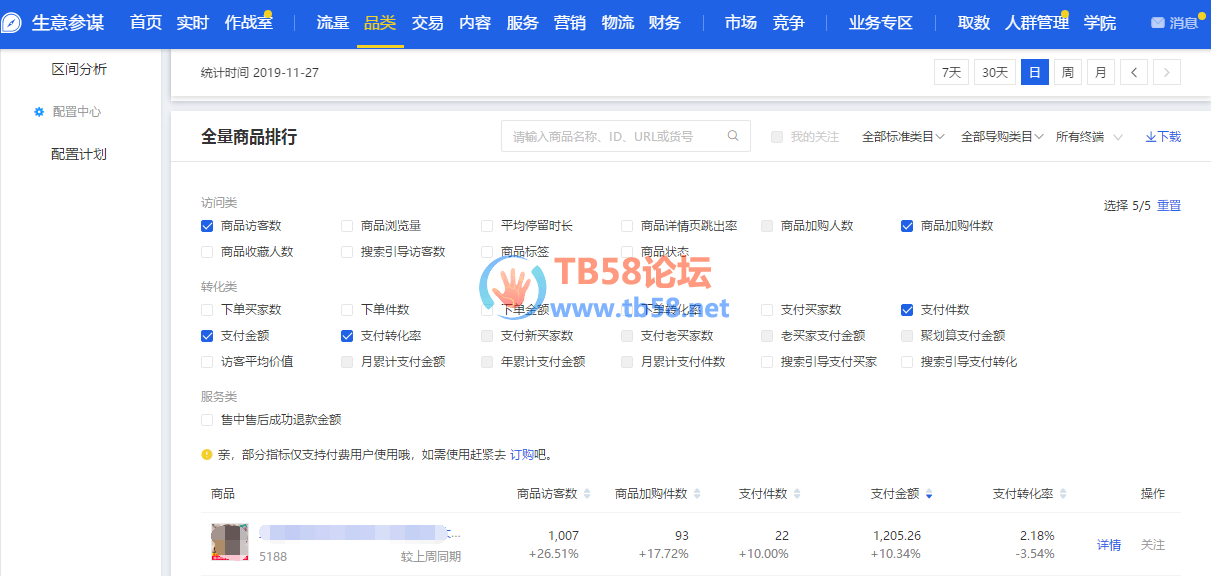This screenshot has width=1211, height=576.
Task: Check 商品收藏人数 option
Action: pyautogui.click(x=207, y=252)
